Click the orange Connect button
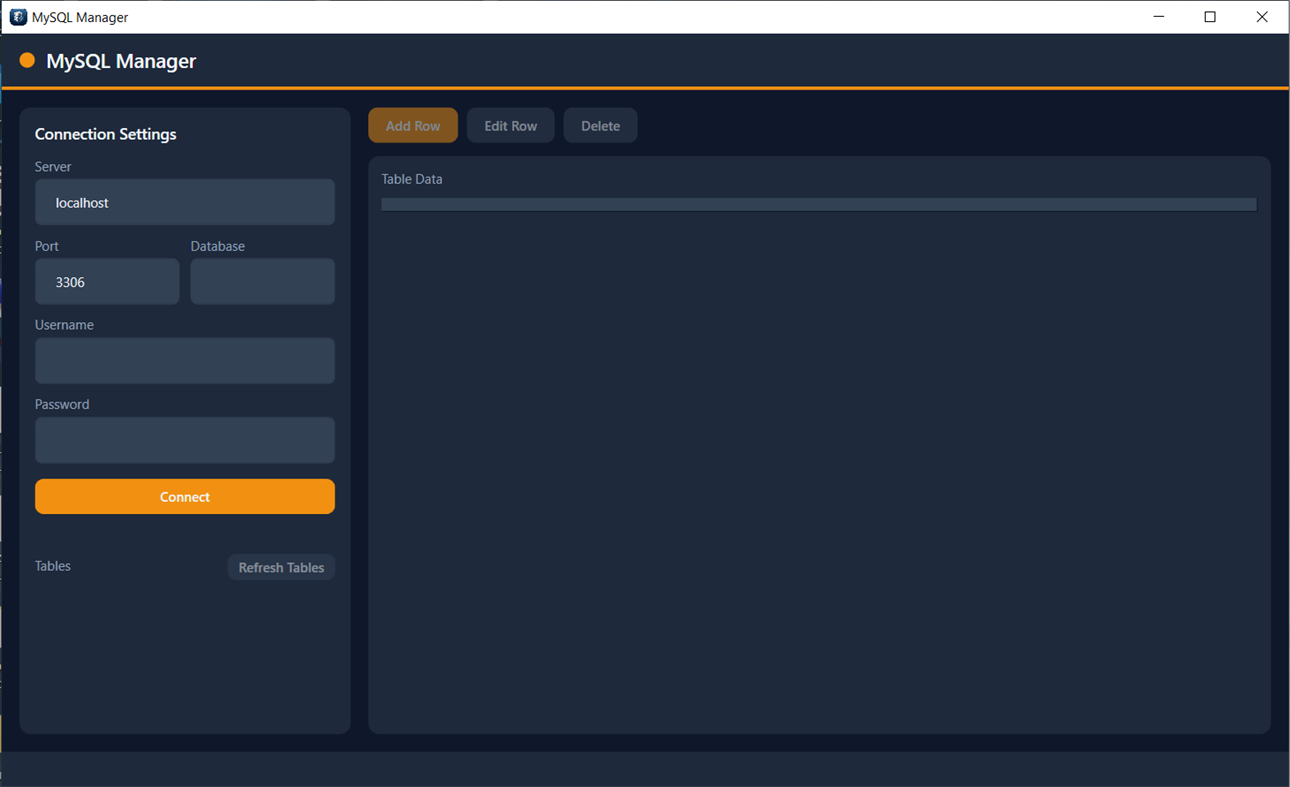 coord(185,497)
